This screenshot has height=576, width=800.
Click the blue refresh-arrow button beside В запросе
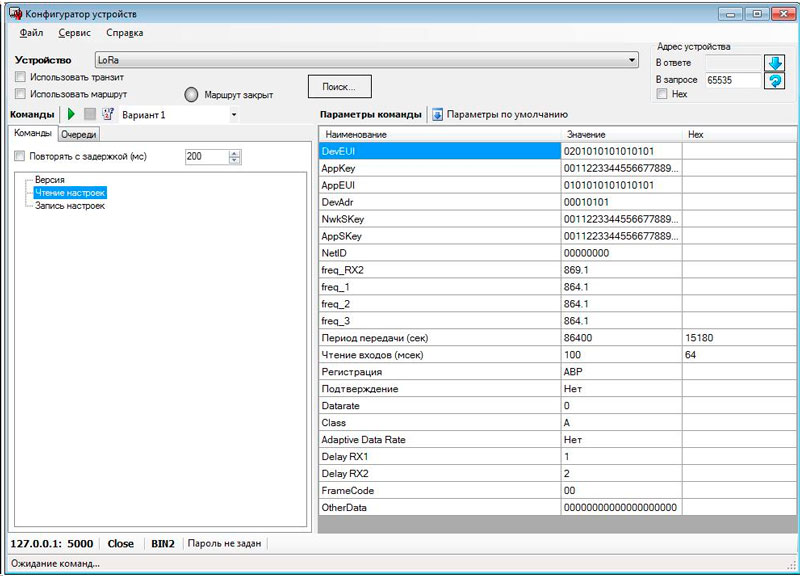774,81
